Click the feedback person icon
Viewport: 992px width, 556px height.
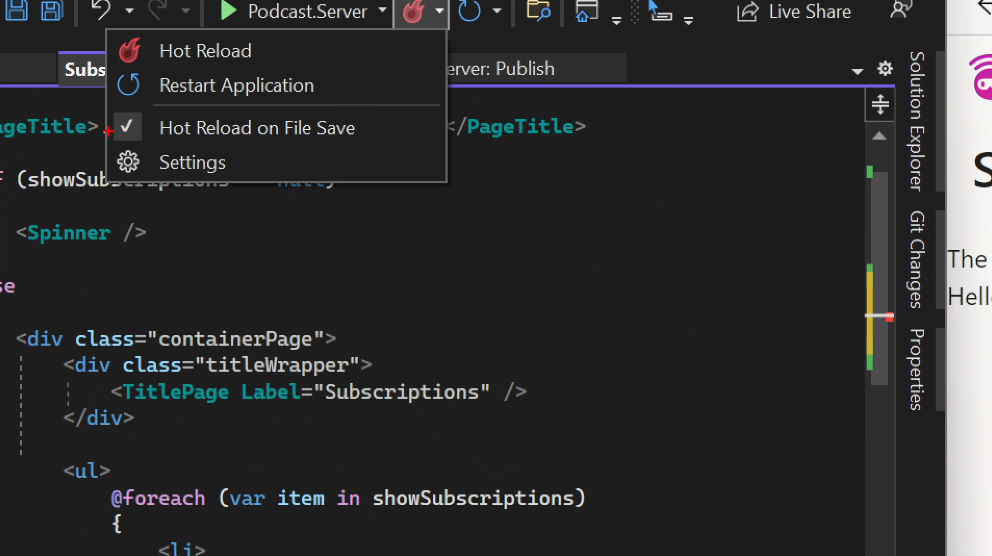coord(900,11)
